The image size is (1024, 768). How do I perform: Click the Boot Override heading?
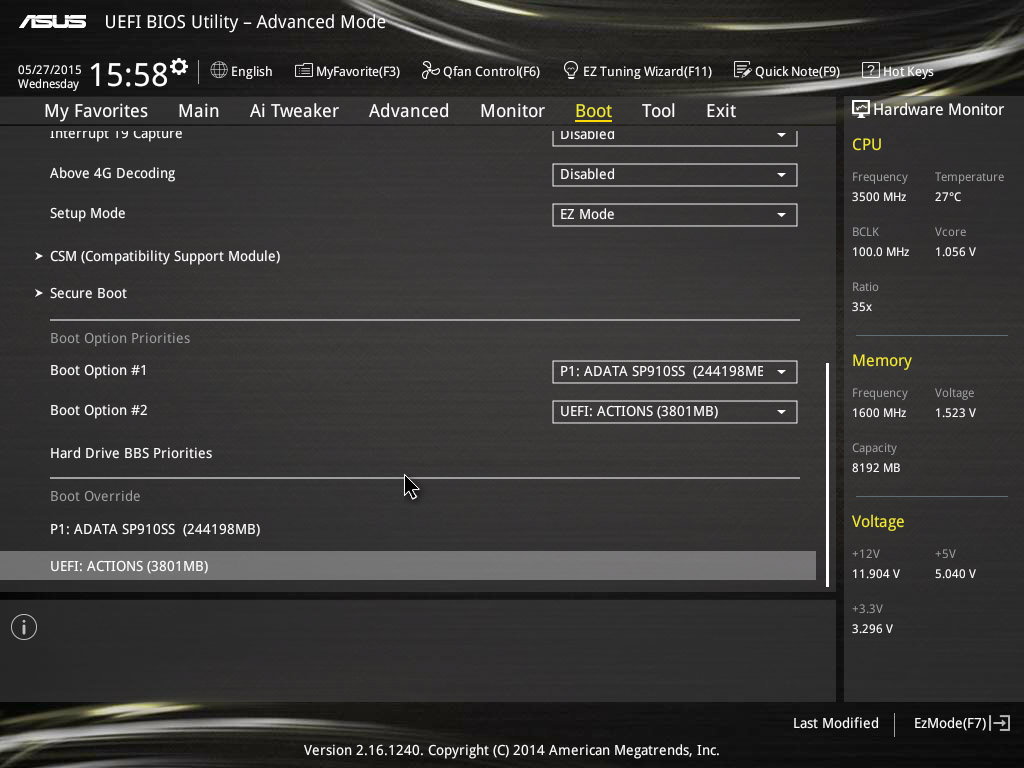coord(95,496)
